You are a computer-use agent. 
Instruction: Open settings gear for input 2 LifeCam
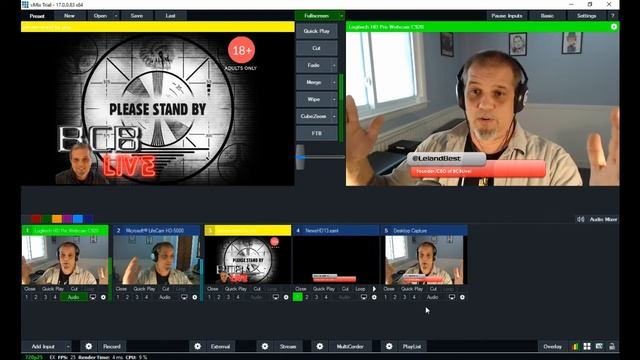pos(195,297)
